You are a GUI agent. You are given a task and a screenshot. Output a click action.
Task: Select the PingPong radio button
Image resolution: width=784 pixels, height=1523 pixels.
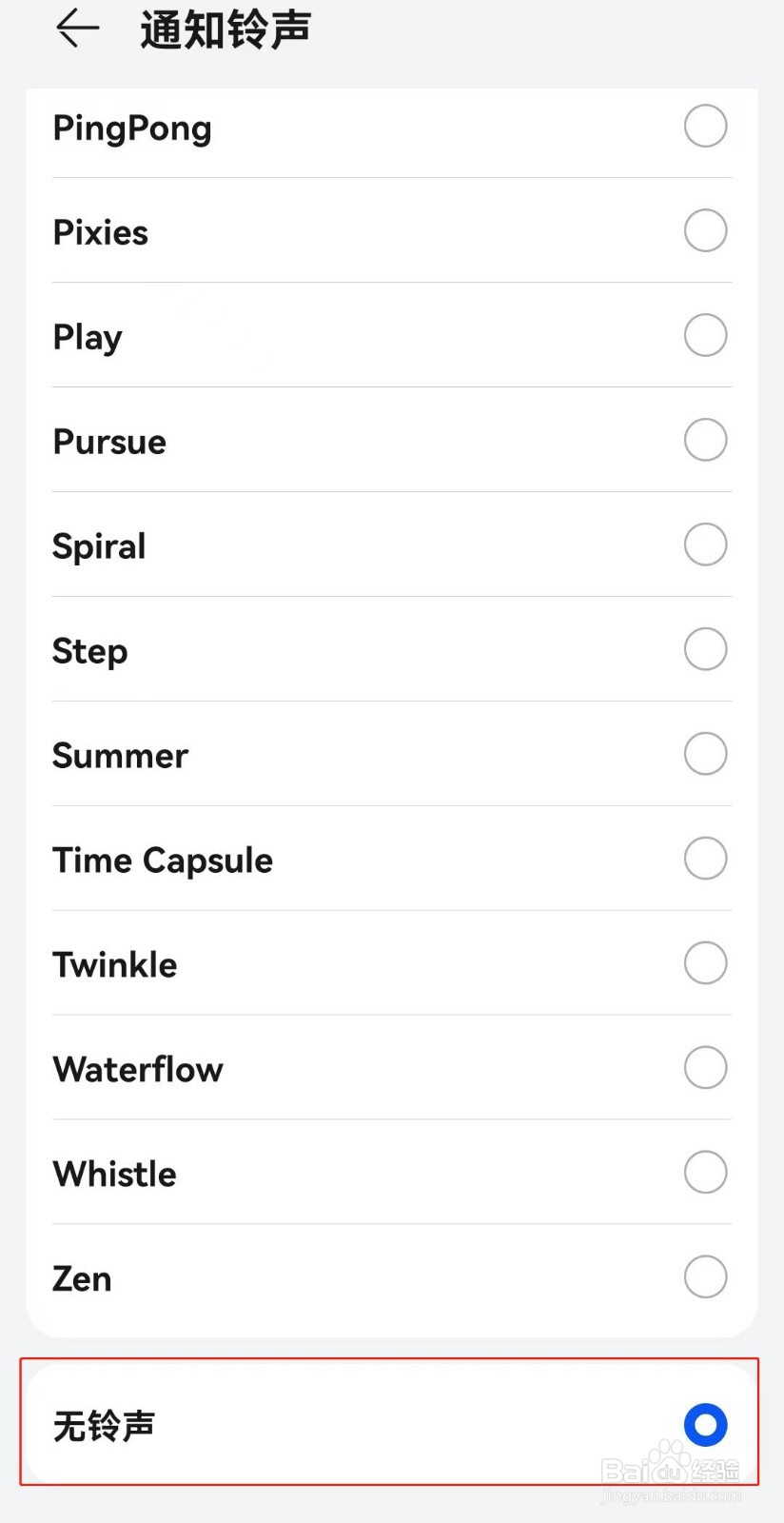pyautogui.click(x=705, y=127)
